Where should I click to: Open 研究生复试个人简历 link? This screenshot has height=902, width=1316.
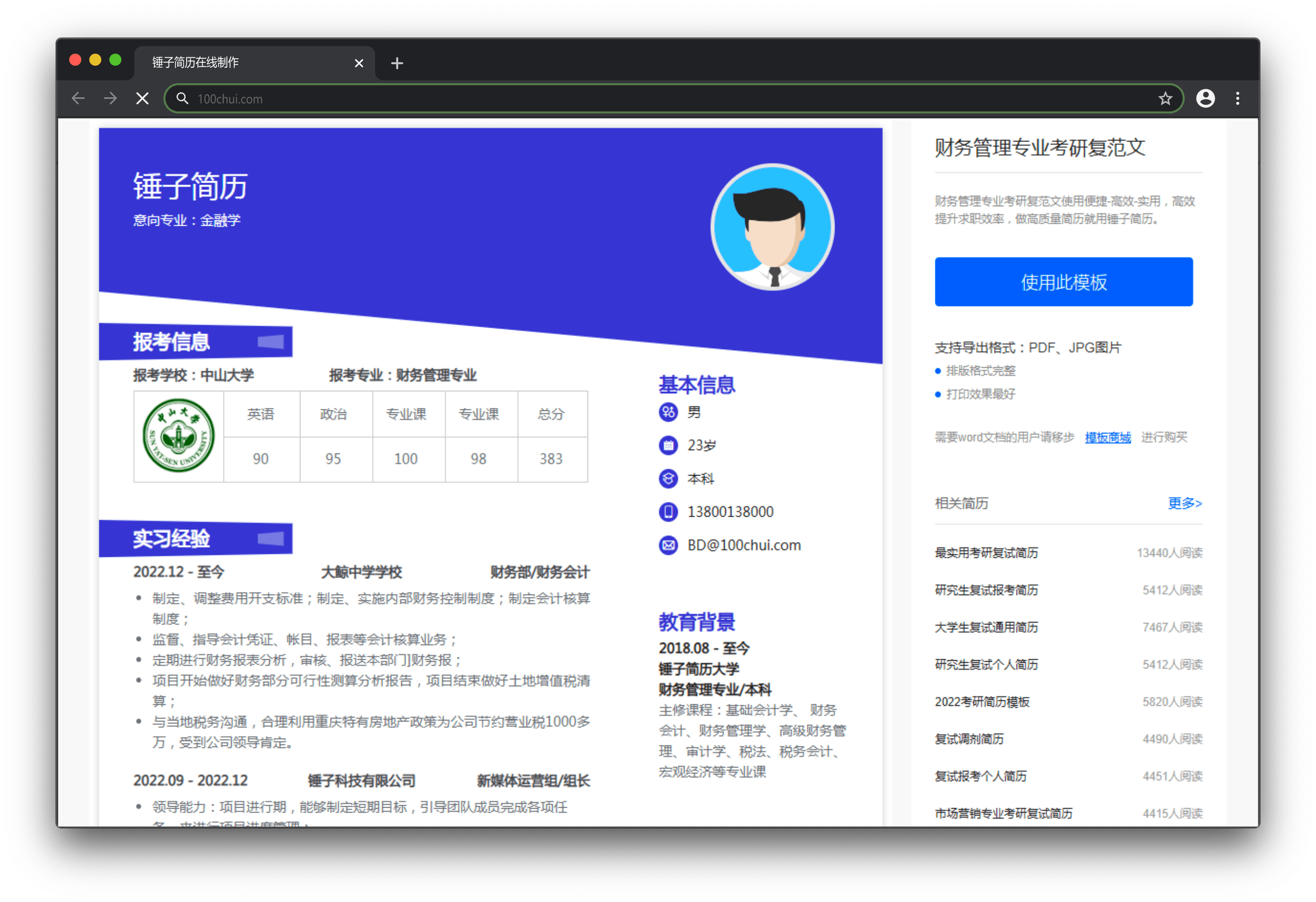click(986, 665)
